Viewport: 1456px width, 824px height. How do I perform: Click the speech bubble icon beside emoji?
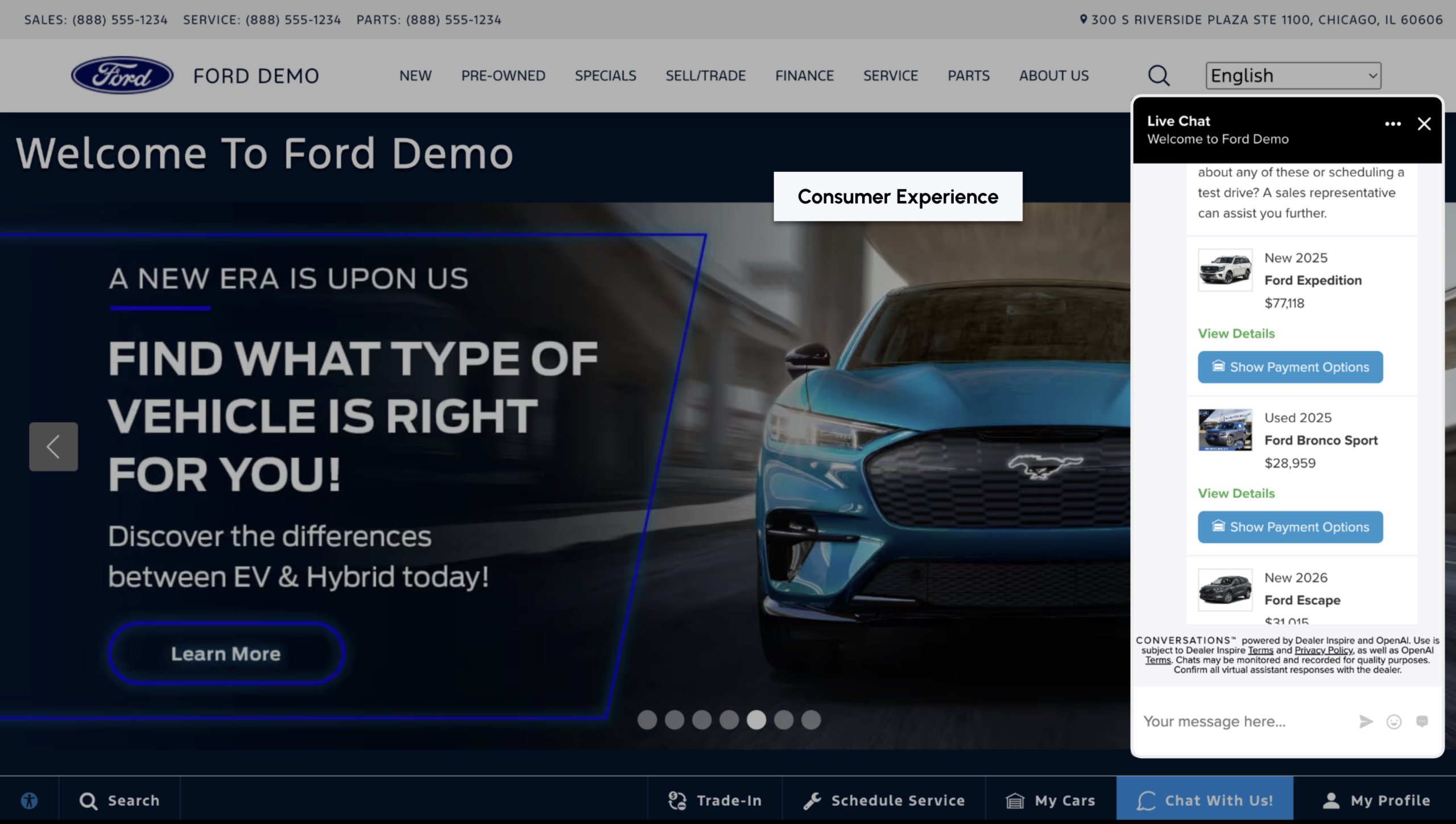click(x=1422, y=722)
